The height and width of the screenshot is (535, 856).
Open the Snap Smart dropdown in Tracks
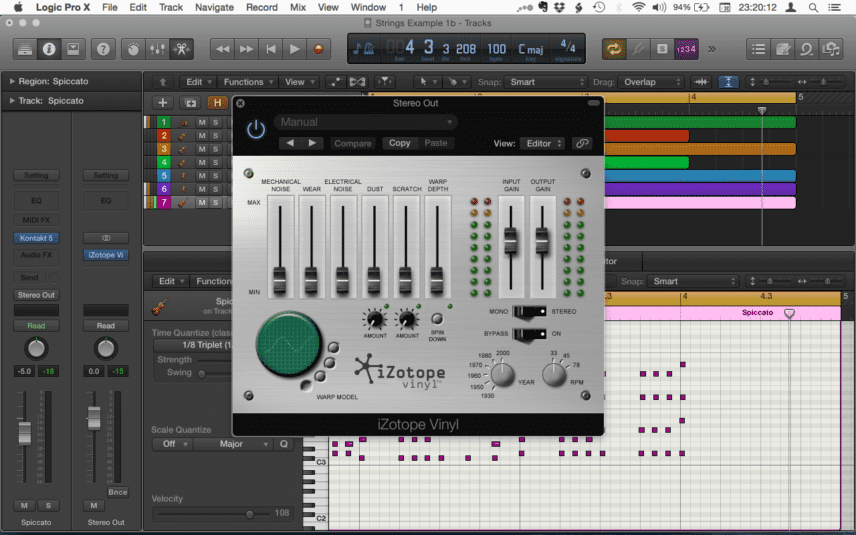click(545, 82)
